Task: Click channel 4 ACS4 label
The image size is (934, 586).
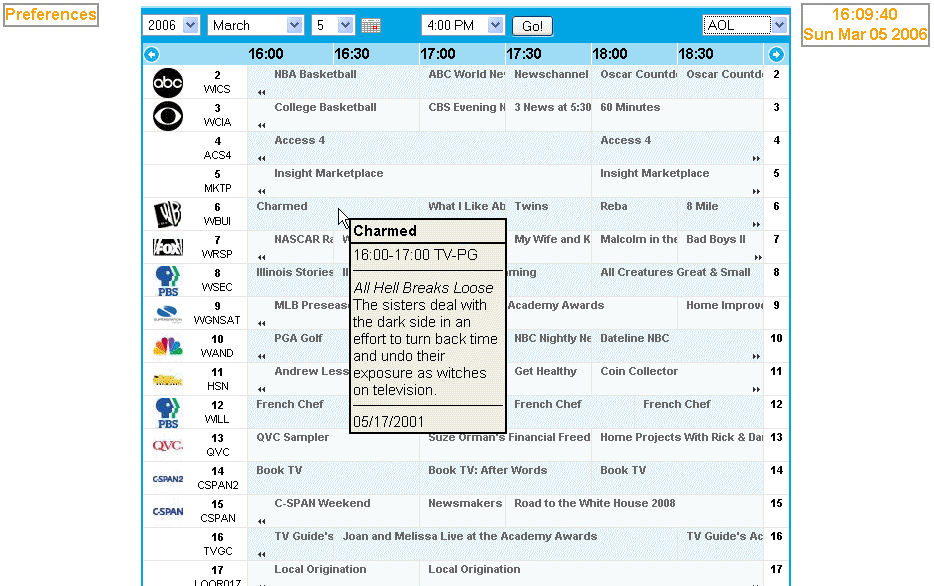Action: click(217, 148)
